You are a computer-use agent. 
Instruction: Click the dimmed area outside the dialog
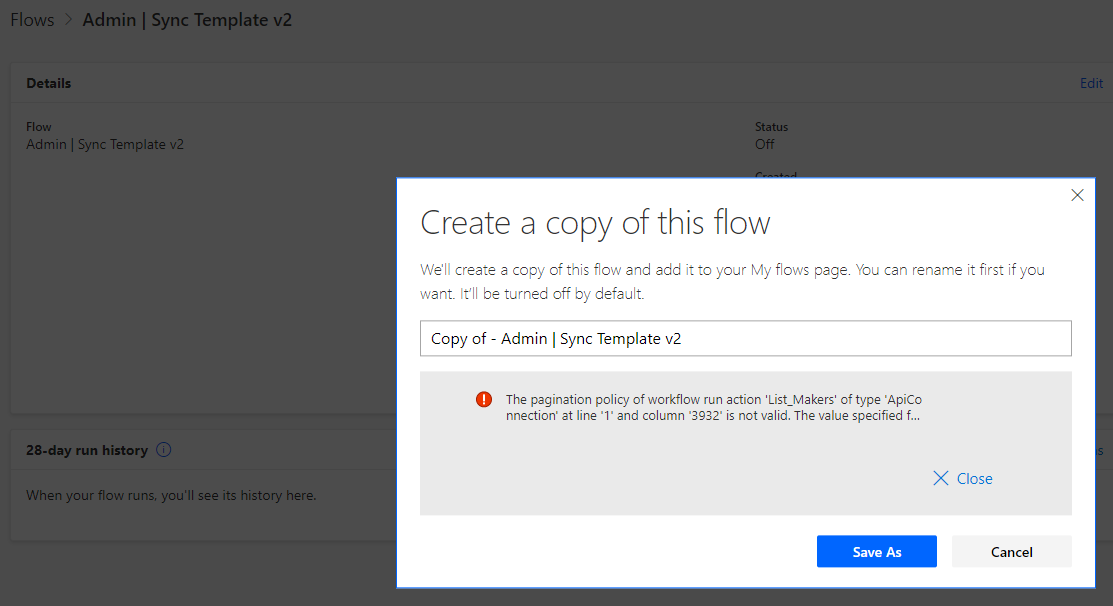coord(200,300)
